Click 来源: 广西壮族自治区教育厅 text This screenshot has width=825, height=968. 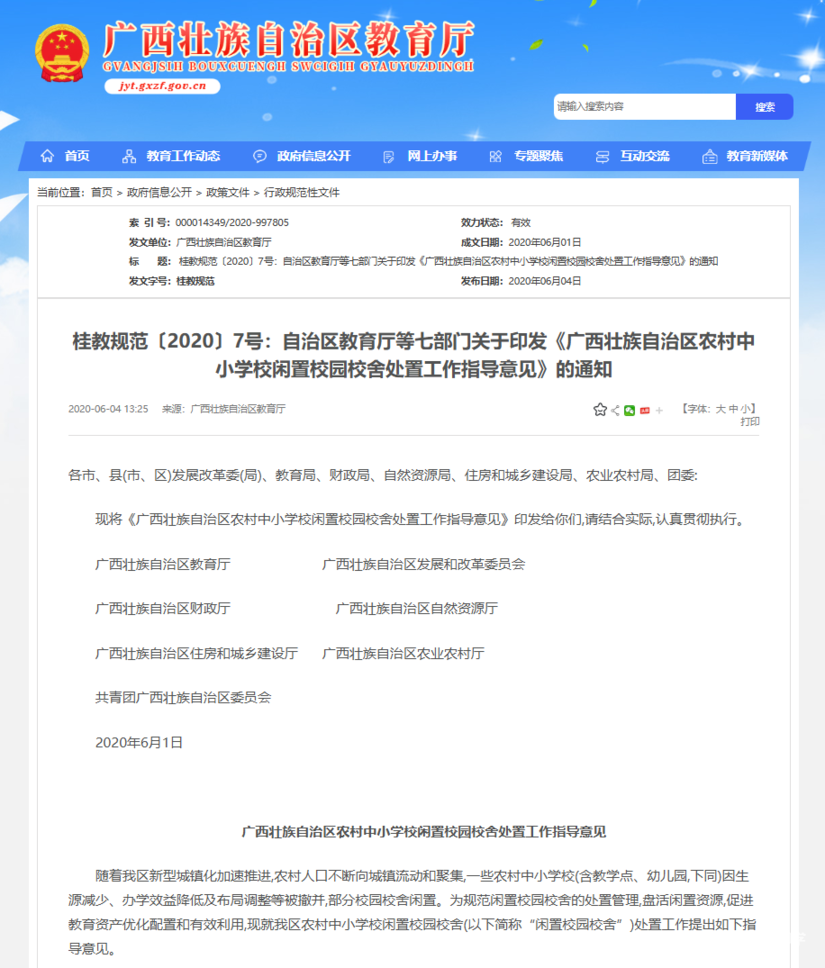pyautogui.click(x=224, y=409)
